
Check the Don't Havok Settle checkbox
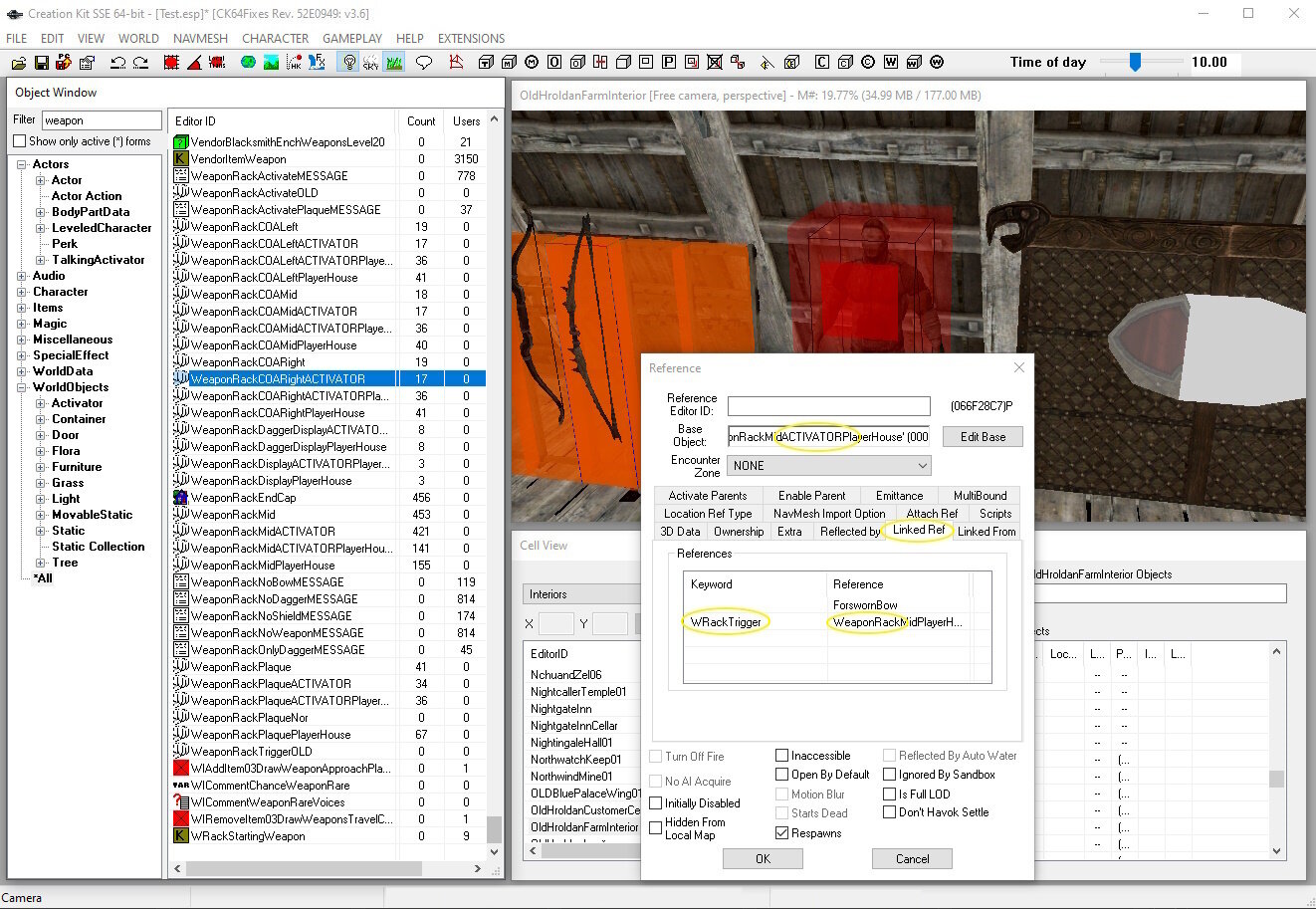pyautogui.click(x=889, y=812)
